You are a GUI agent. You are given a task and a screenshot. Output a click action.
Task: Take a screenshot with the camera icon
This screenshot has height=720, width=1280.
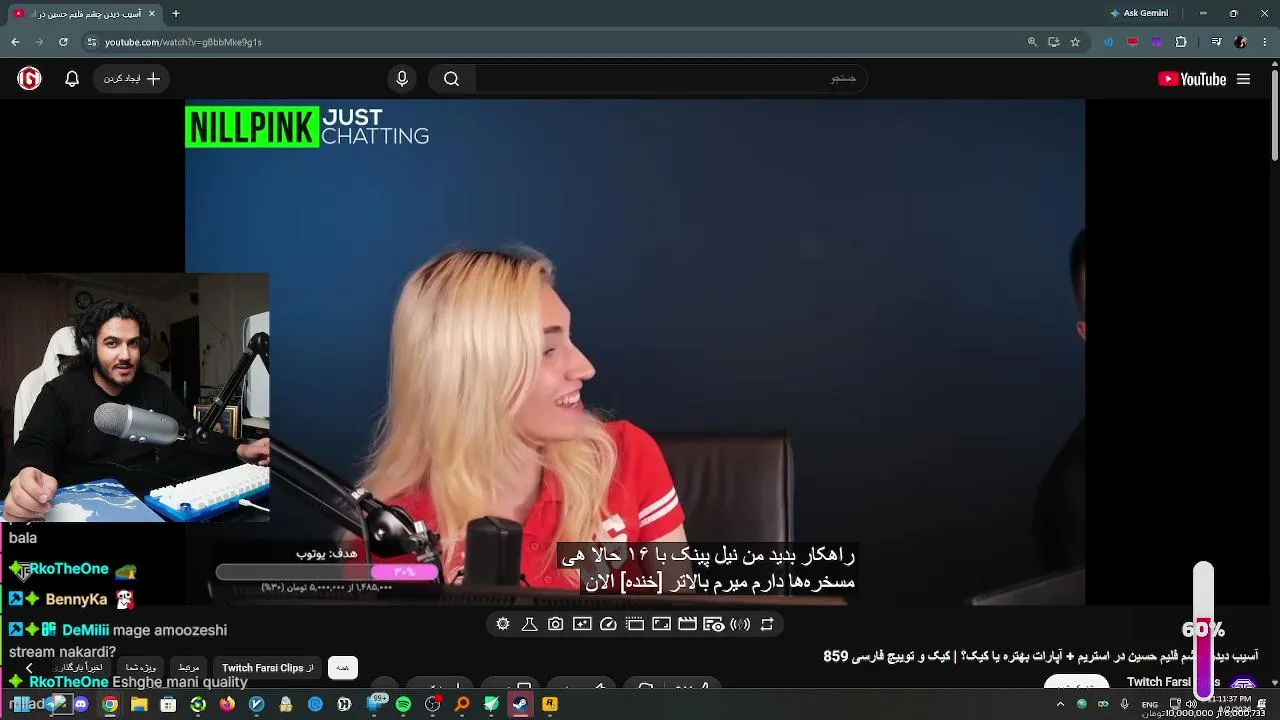tap(555, 624)
